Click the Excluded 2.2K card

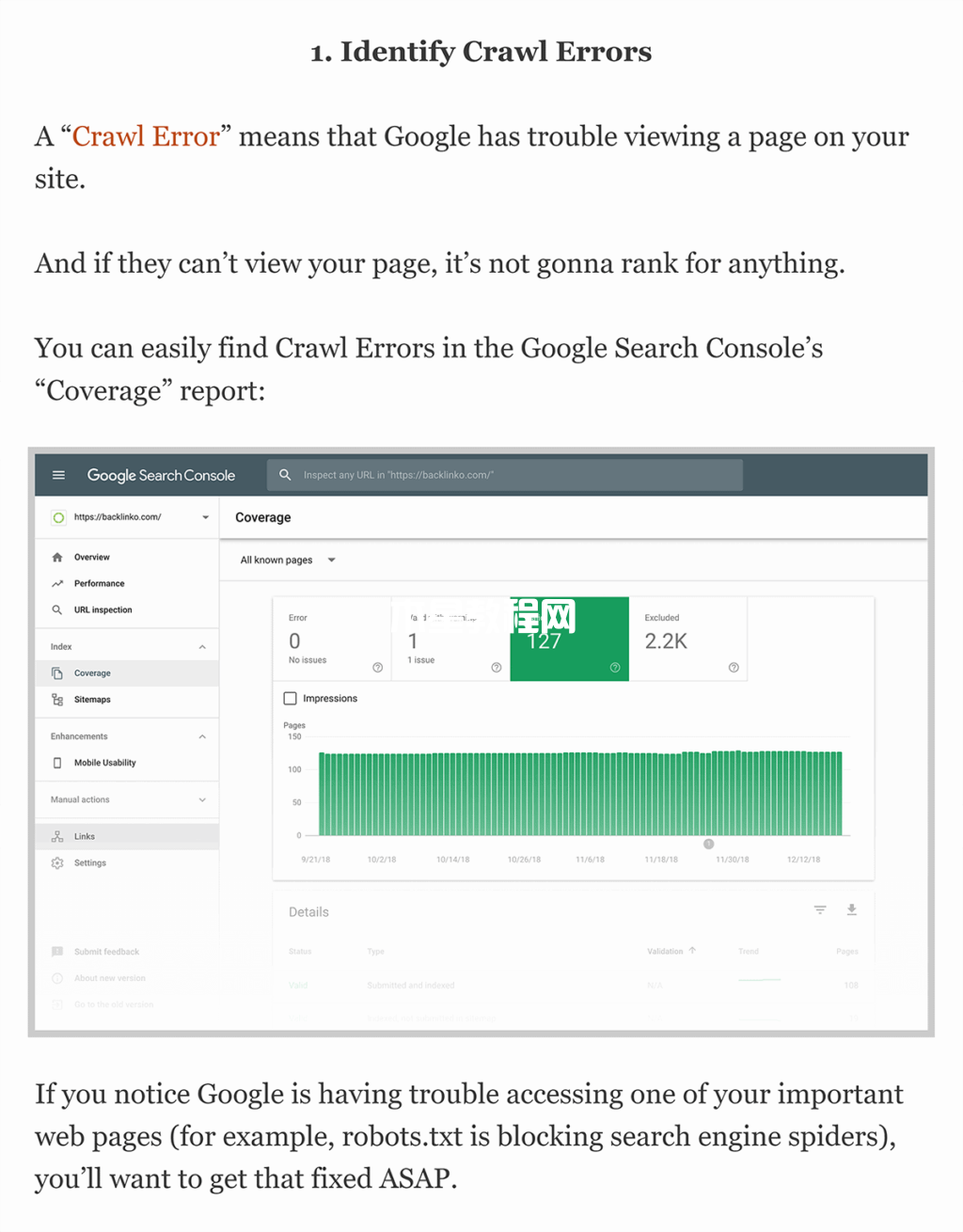click(x=688, y=639)
